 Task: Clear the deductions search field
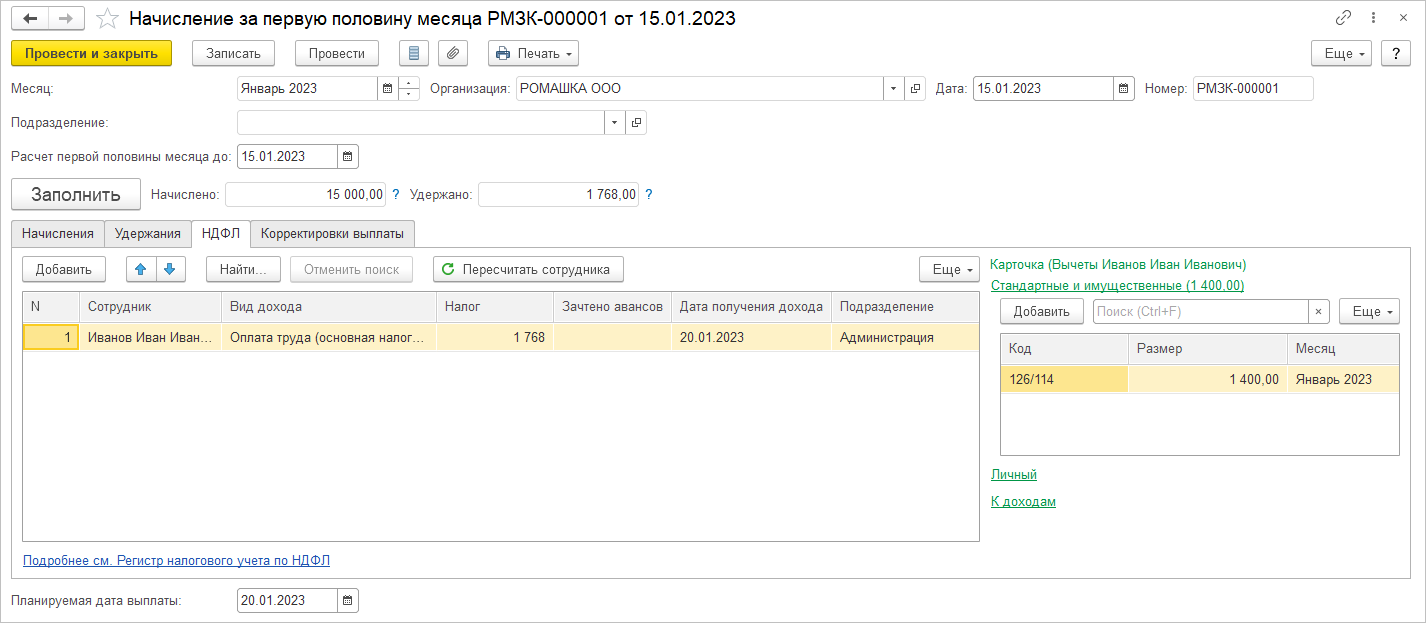[x=1318, y=312]
